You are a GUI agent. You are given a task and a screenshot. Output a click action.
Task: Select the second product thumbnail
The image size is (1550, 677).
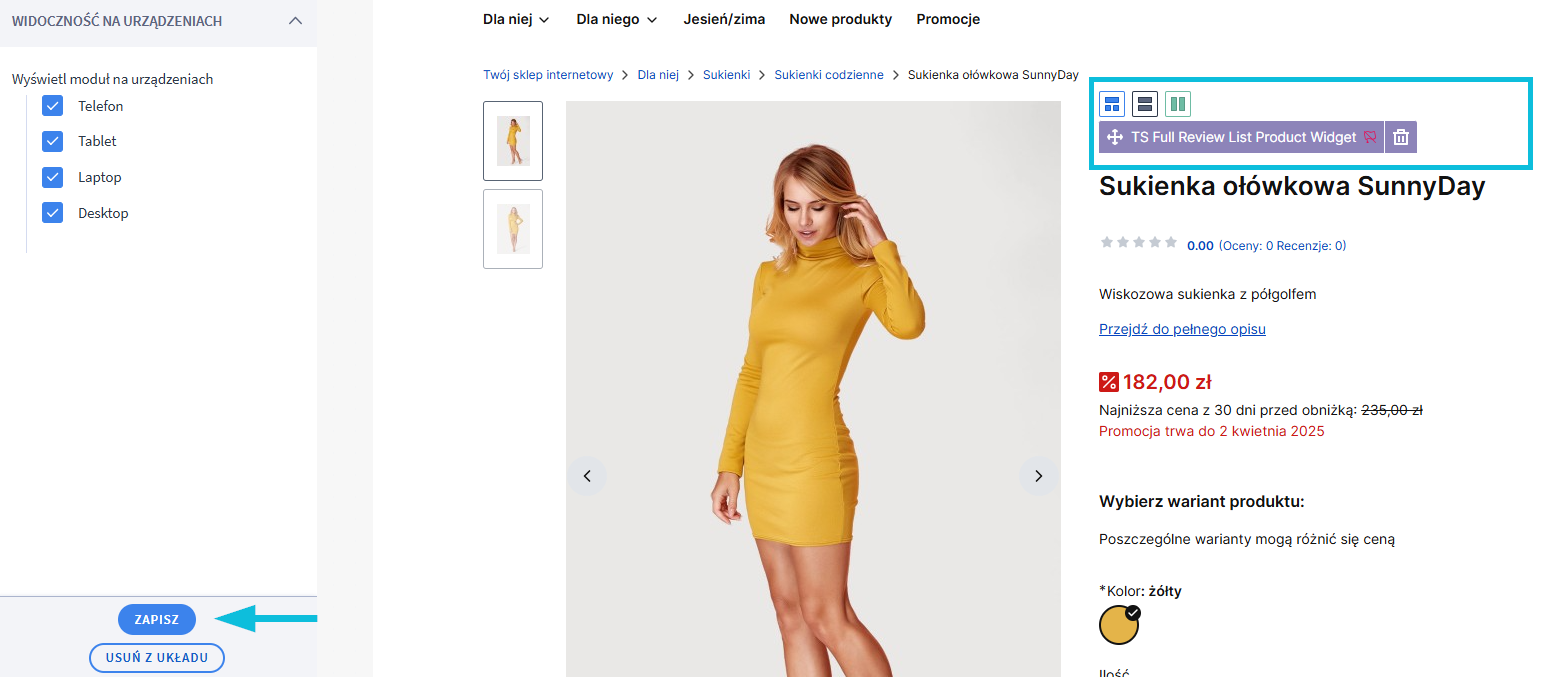pyautogui.click(x=513, y=229)
